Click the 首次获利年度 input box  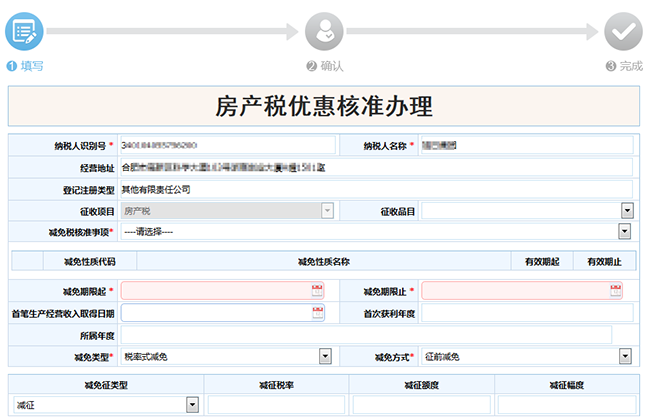point(526,313)
